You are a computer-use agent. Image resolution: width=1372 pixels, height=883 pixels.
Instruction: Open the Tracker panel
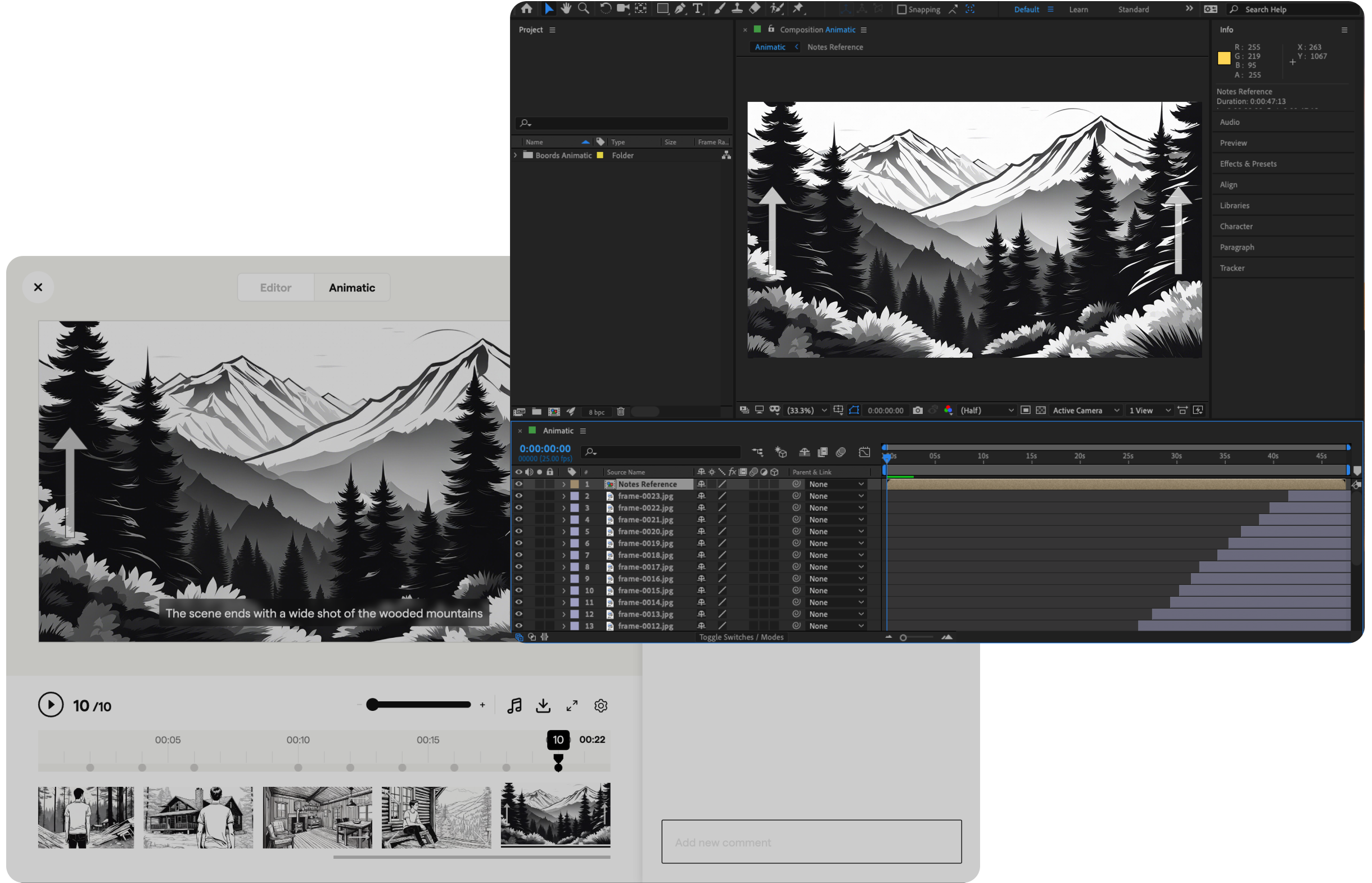1232,268
